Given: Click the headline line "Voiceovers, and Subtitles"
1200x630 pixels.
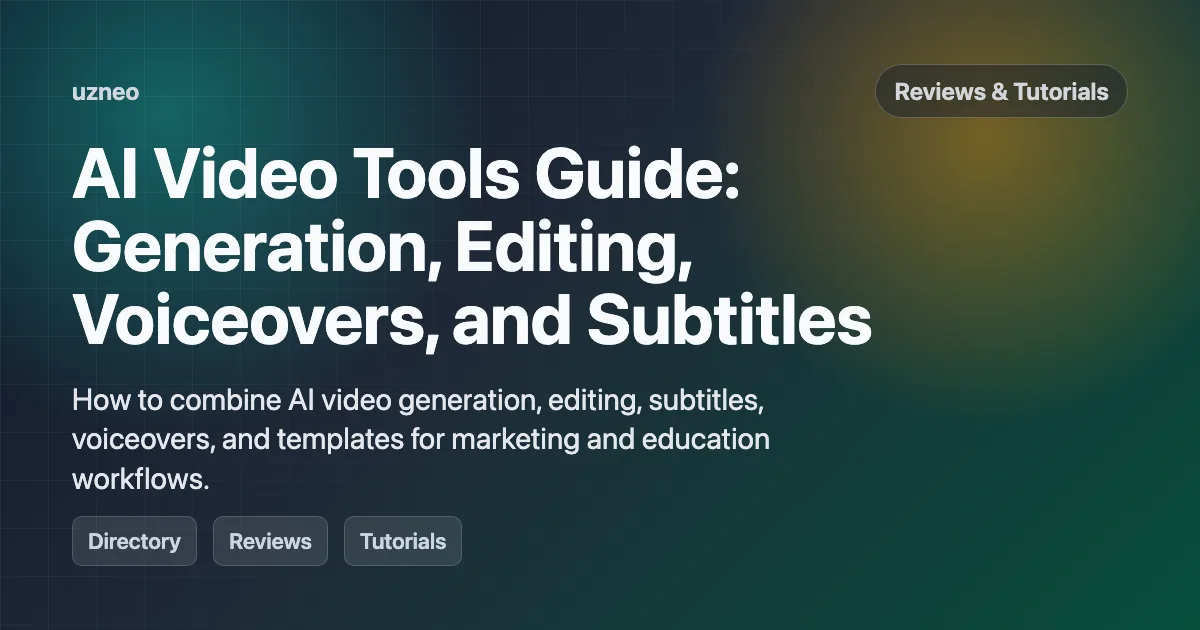Looking at the screenshot, I should [x=471, y=320].
